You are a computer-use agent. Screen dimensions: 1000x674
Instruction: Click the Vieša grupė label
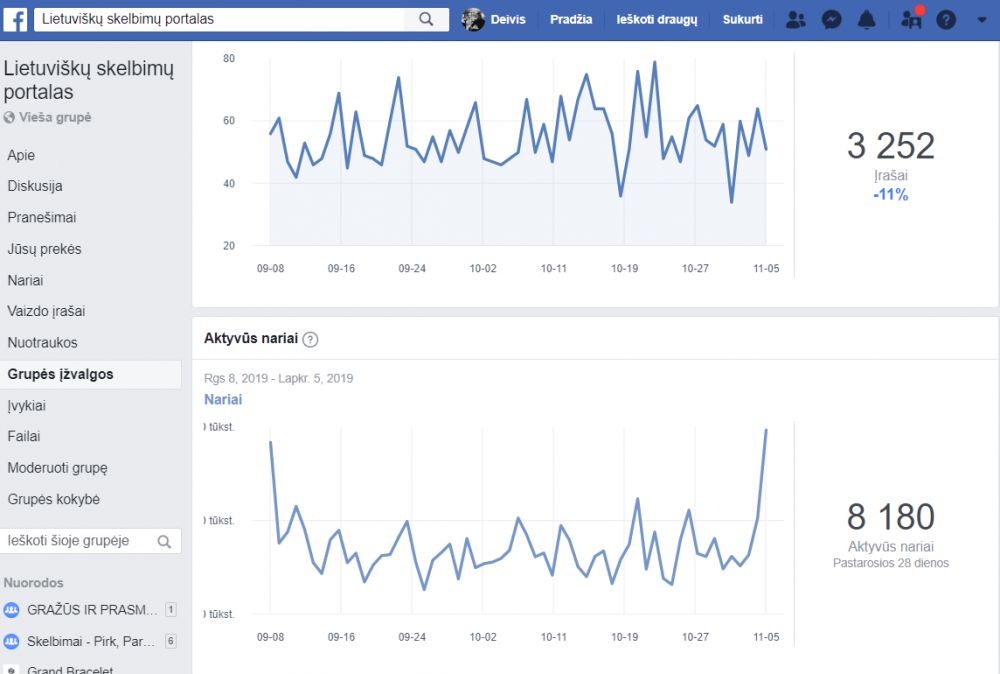[x=55, y=117]
